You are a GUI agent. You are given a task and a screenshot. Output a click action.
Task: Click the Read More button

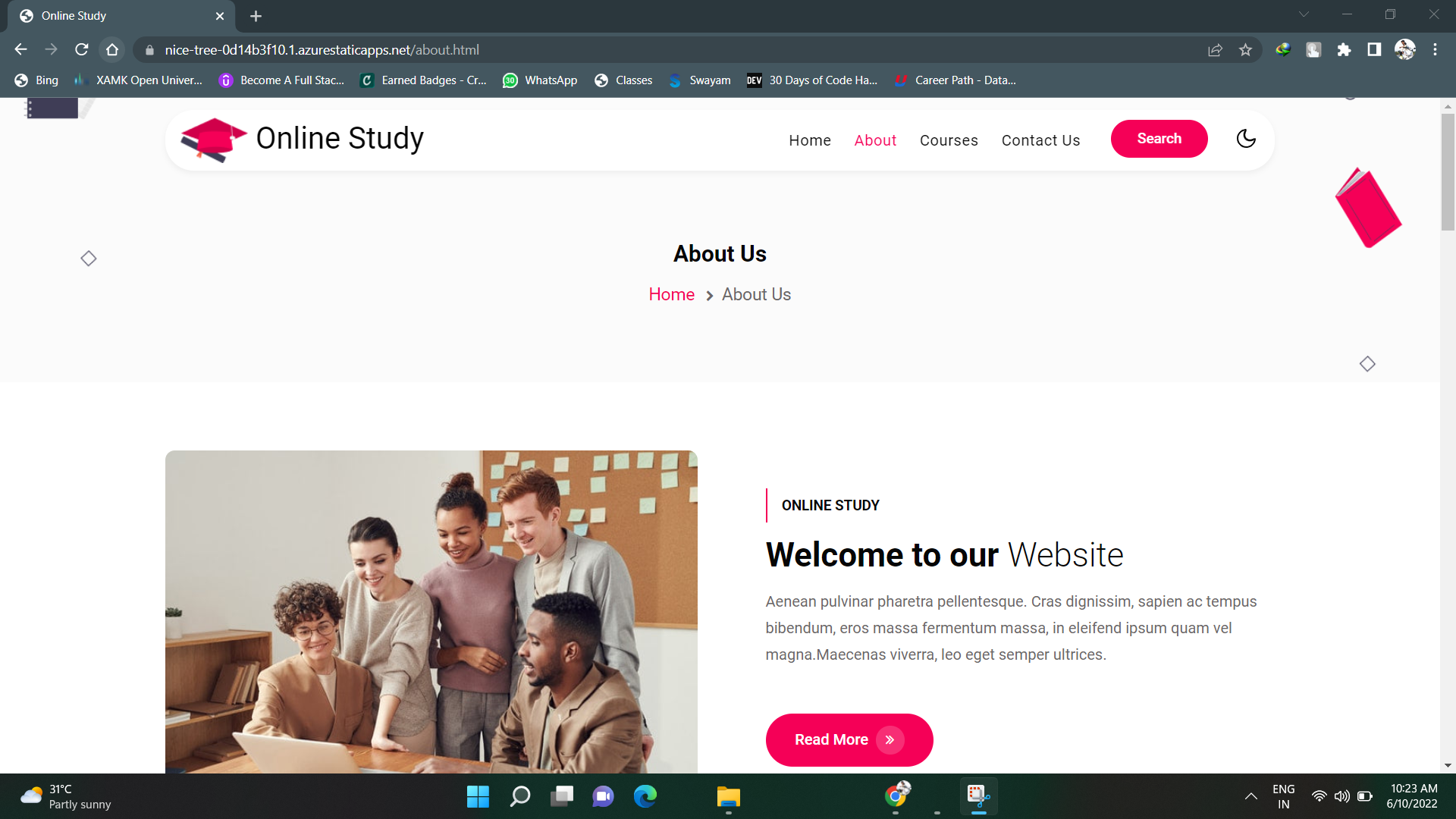[x=849, y=739]
